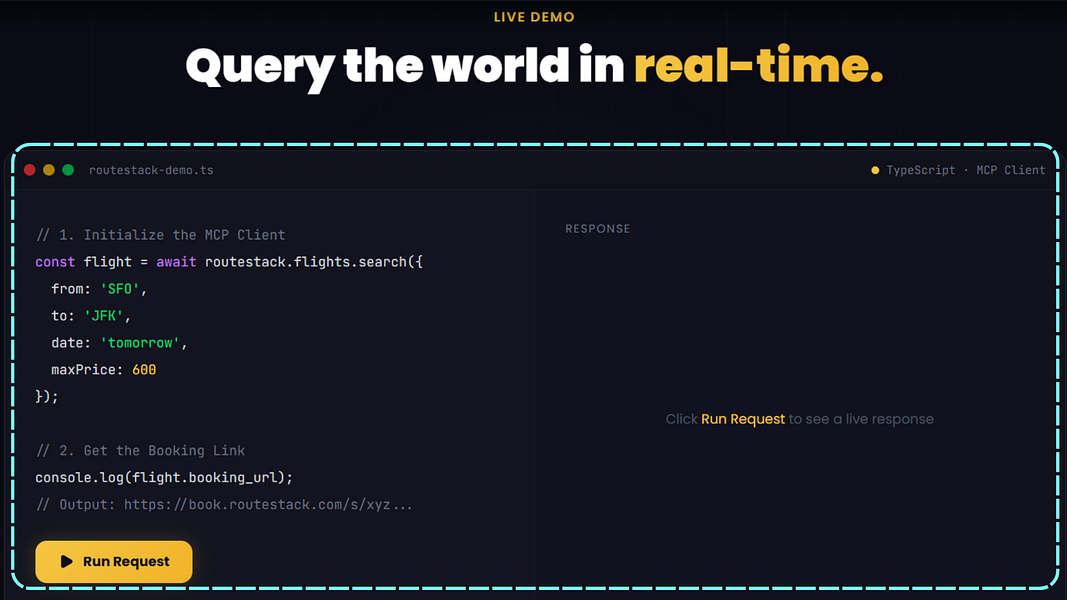Click the 'JFK' string in code

(x=104, y=316)
